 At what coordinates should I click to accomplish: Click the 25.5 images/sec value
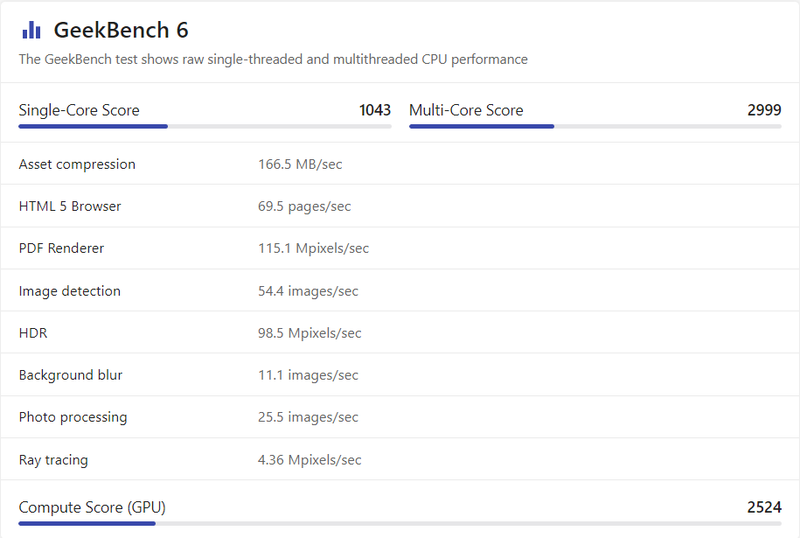308,418
